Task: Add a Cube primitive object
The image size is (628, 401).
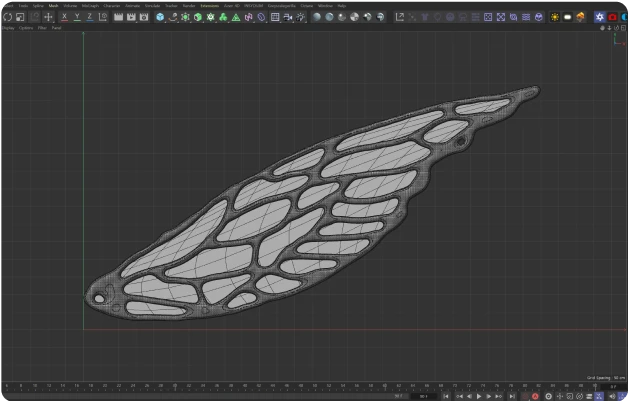Action: [x=160, y=17]
